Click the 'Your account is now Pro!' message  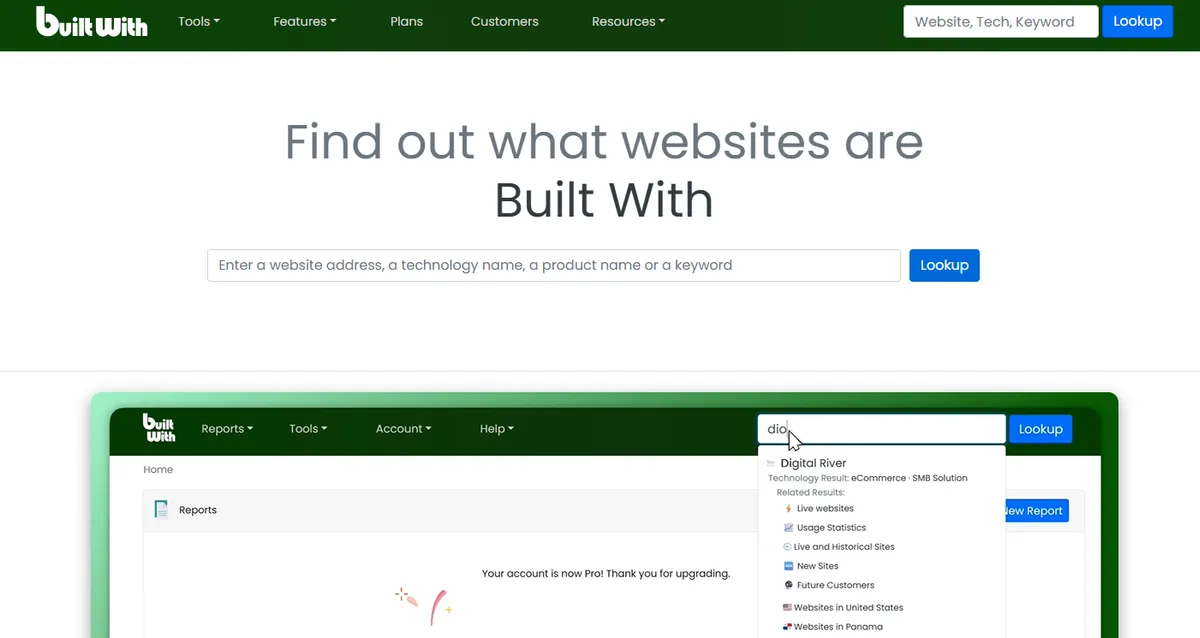[606, 574]
